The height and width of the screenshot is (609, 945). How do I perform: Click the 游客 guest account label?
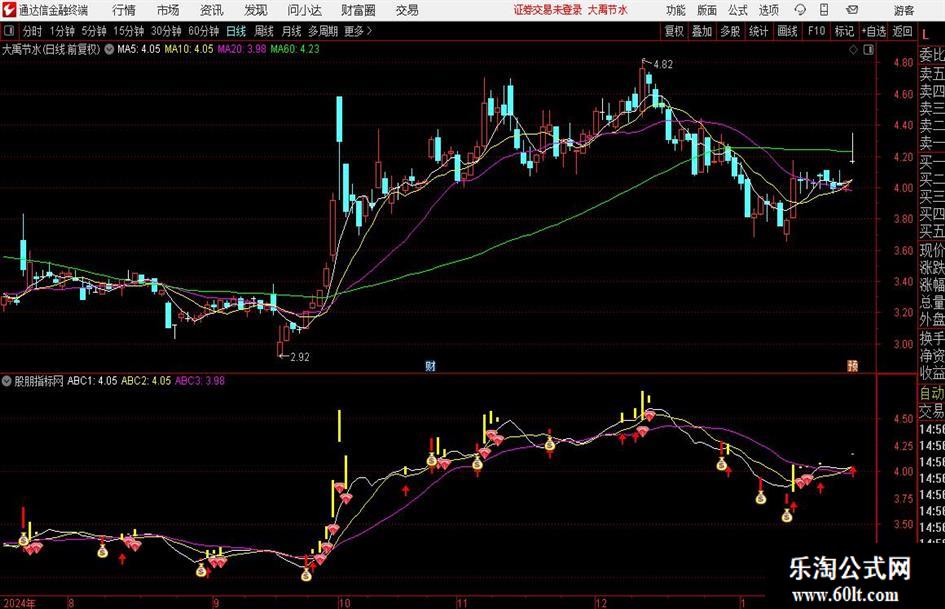[903, 10]
